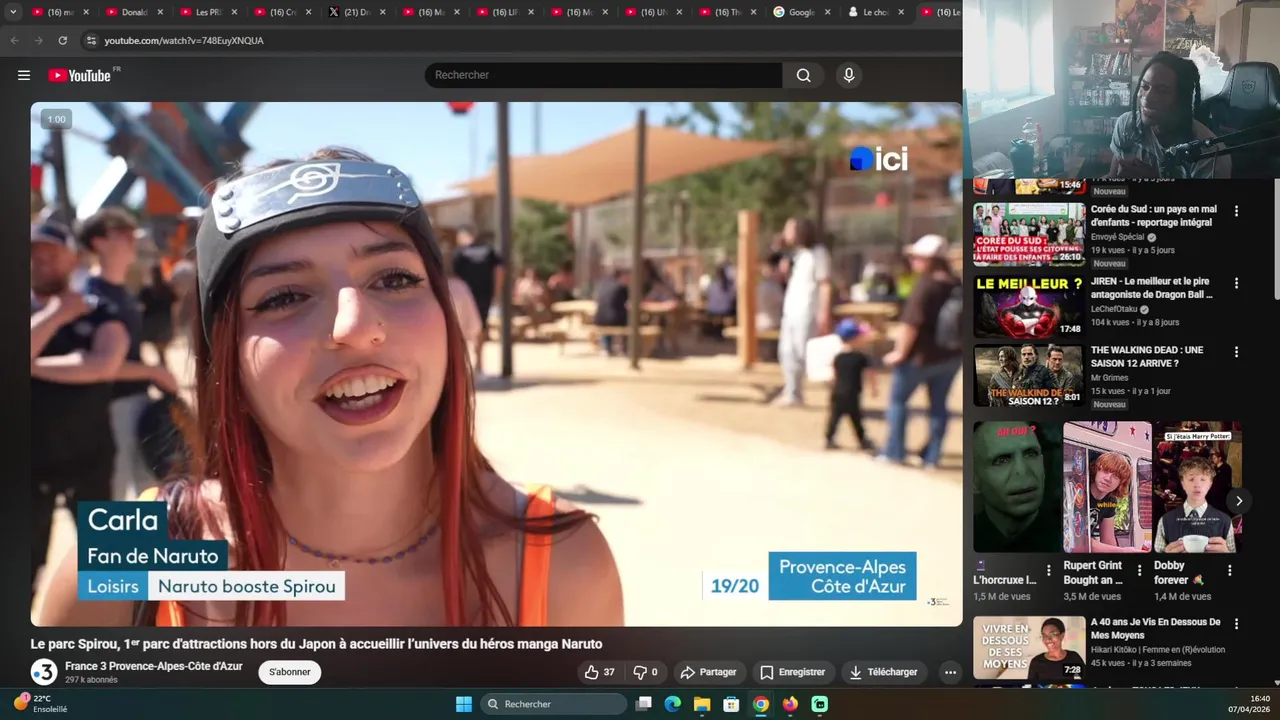Like the video with thumbs-up icon
Screen dimensions: 1280x720
[600, 672]
